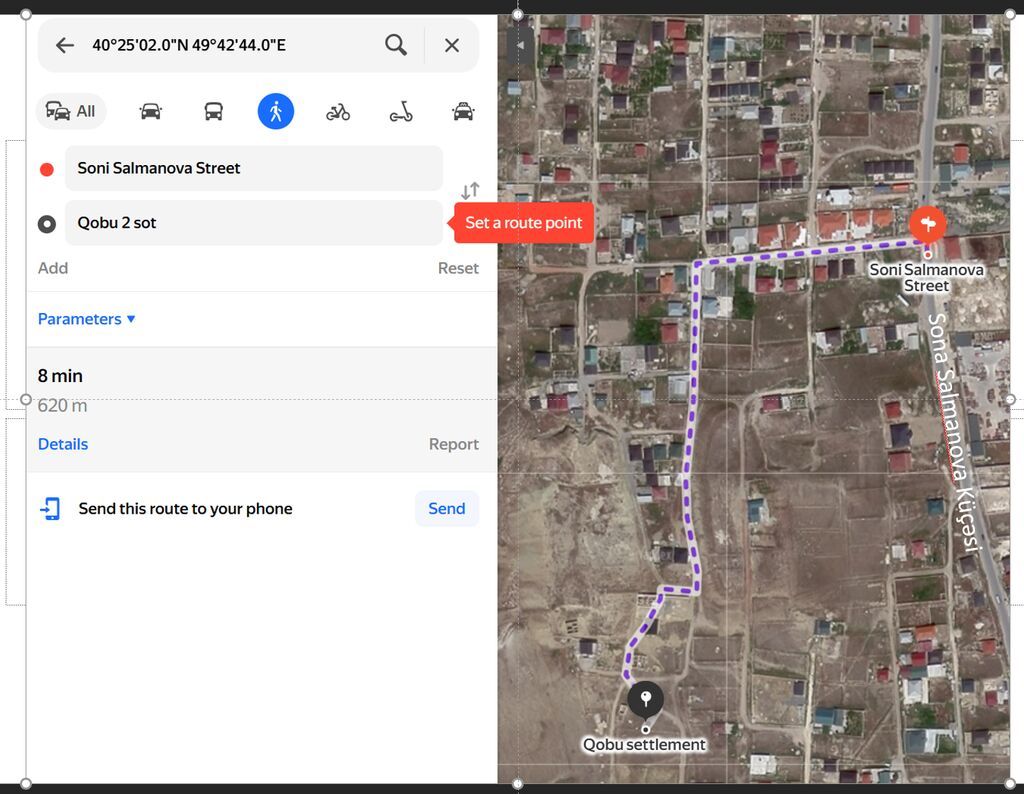Click the search magnifier icon
Viewport: 1024px width, 794px height.
click(x=396, y=45)
